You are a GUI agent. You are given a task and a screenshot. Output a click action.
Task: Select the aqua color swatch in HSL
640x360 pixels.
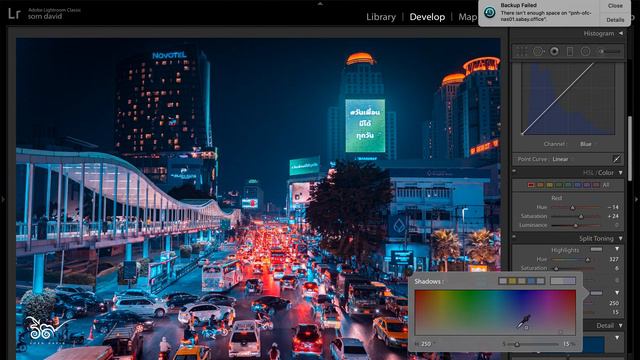(568, 185)
